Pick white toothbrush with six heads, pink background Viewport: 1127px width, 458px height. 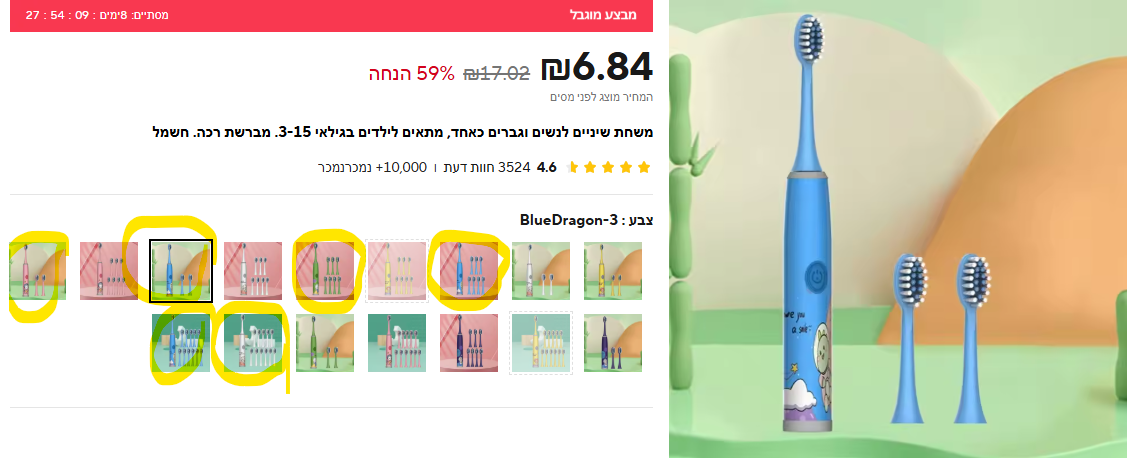(253, 271)
